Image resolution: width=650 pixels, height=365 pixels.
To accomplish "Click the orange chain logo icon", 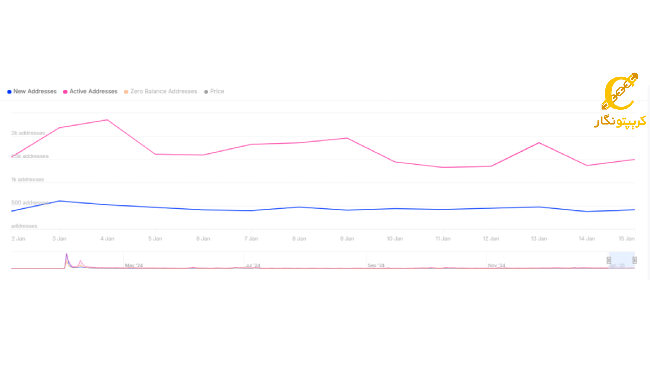I will click(620, 92).
